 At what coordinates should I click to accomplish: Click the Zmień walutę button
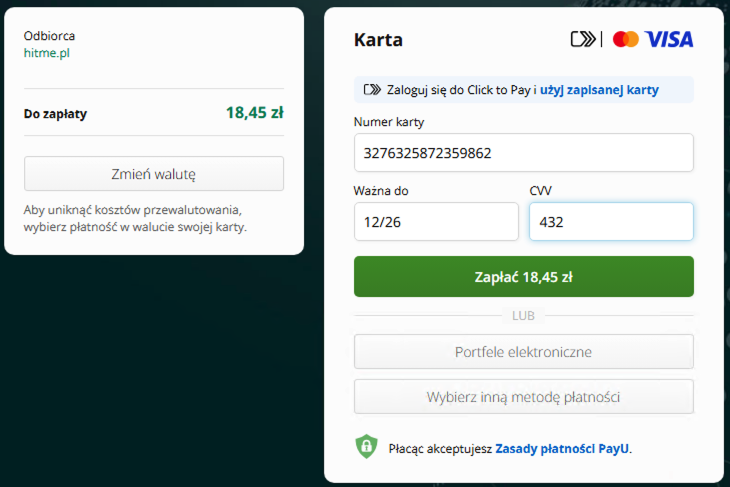point(154,173)
